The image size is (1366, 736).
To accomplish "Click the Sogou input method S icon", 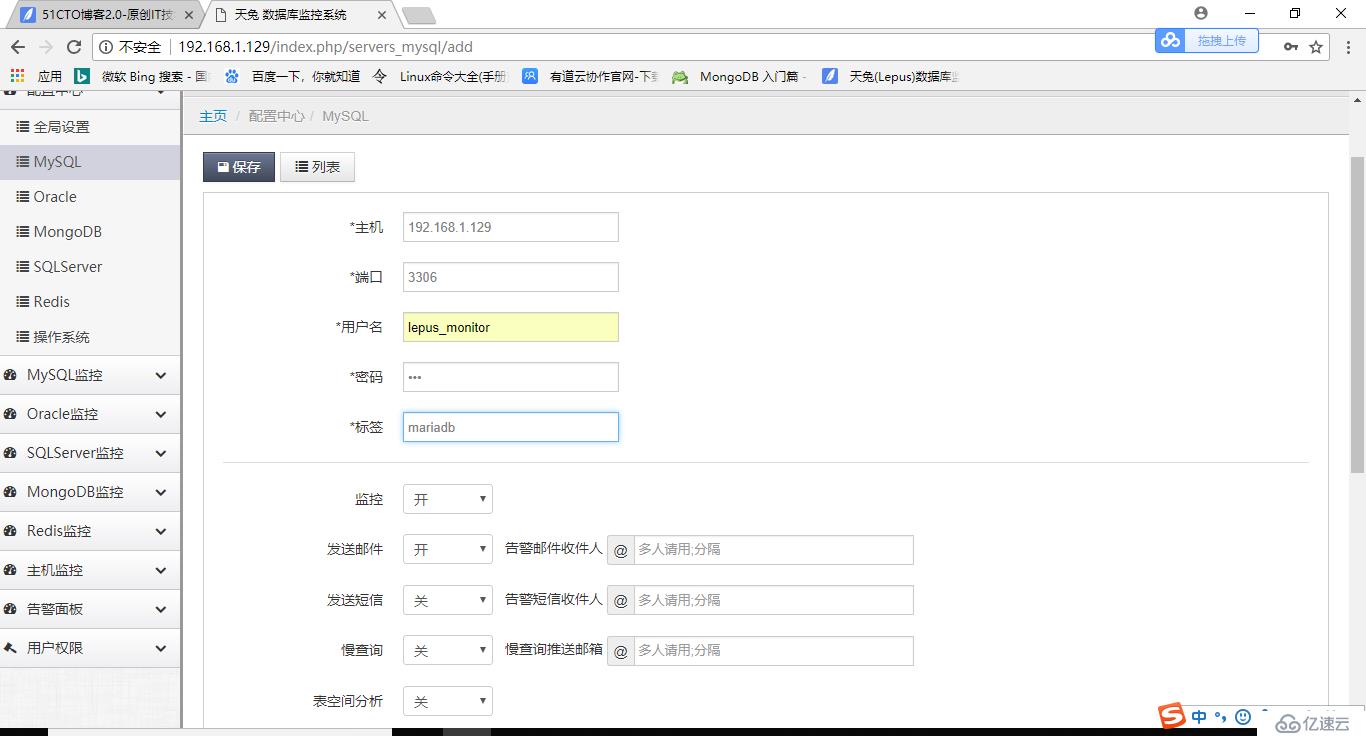I will point(1172,716).
